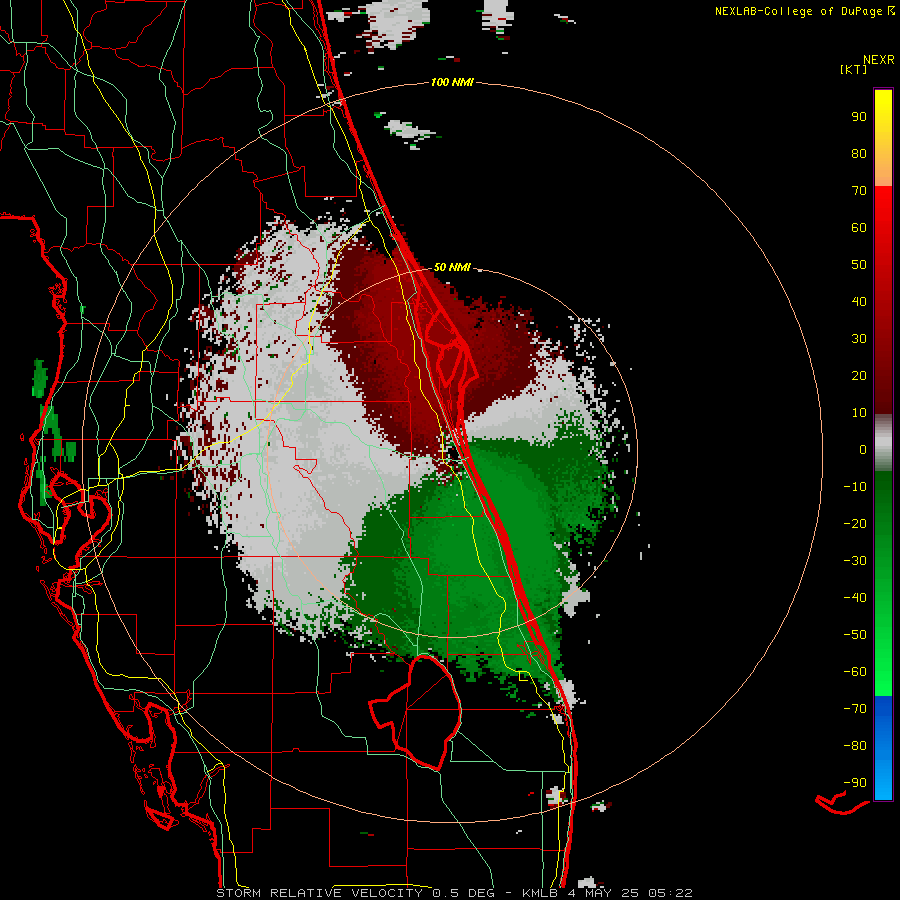Viewport: 900px width, 900px height.
Task: Click the -60 value on velocity scale
Action: pos(855,672)
